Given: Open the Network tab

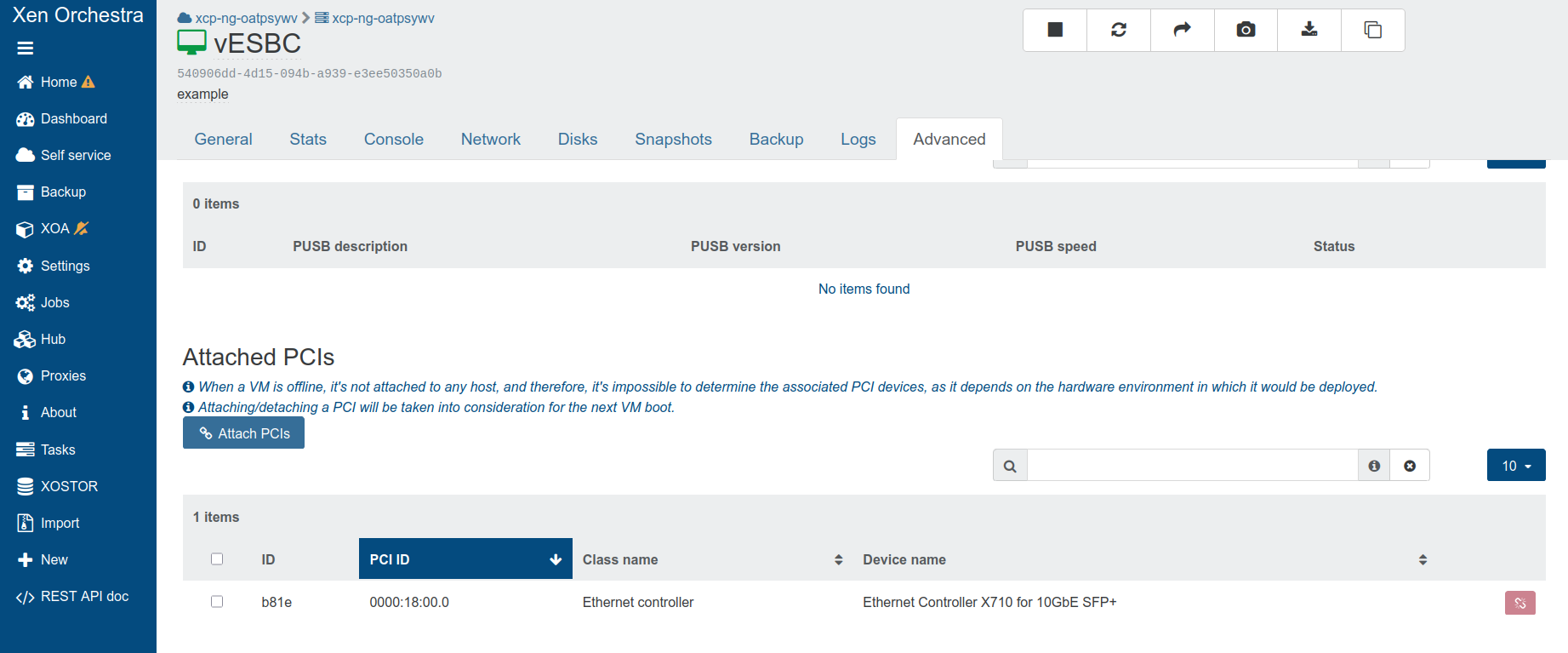Looking at the screenshot, I should click(490, 140).
